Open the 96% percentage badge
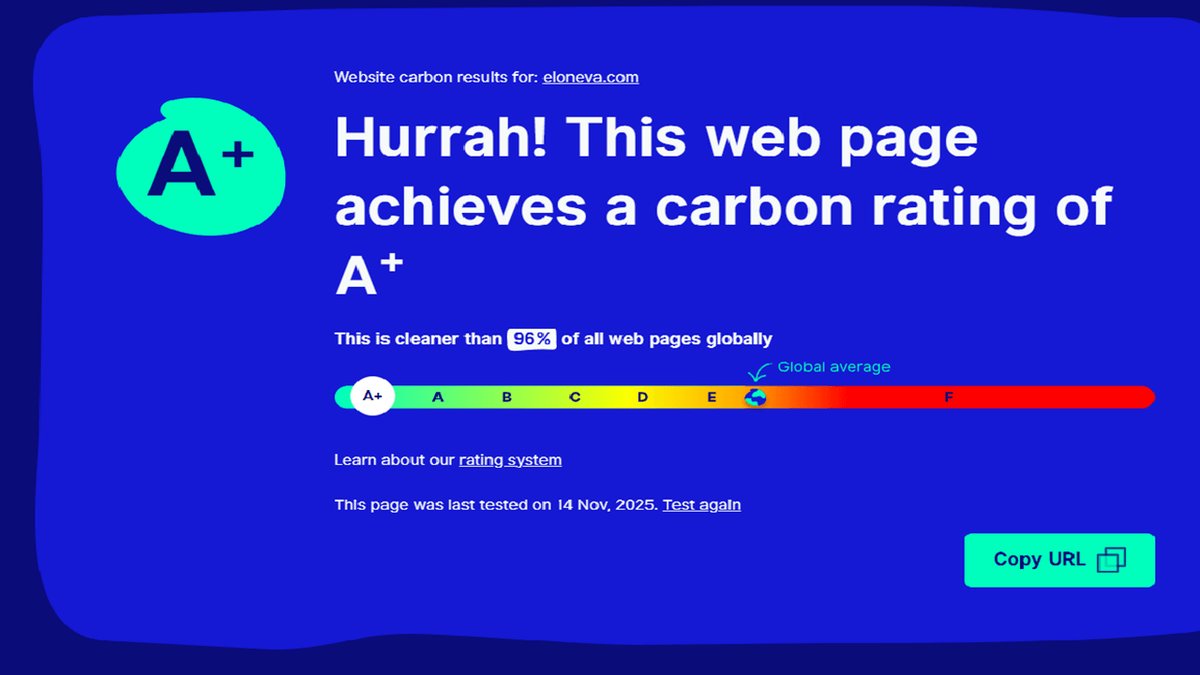The height and width of the screenshot is (675, 1200). [530, 338]
